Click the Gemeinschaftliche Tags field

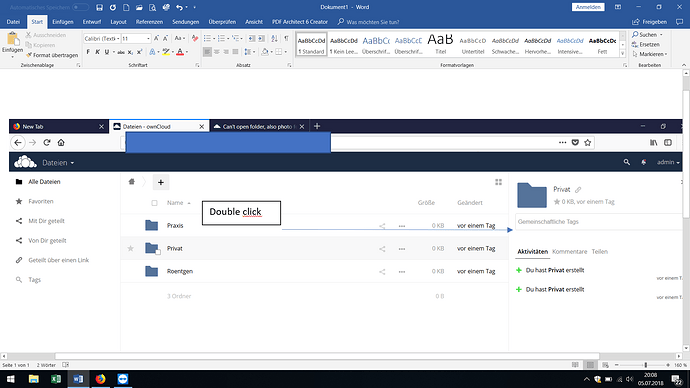tap(598, 222)
